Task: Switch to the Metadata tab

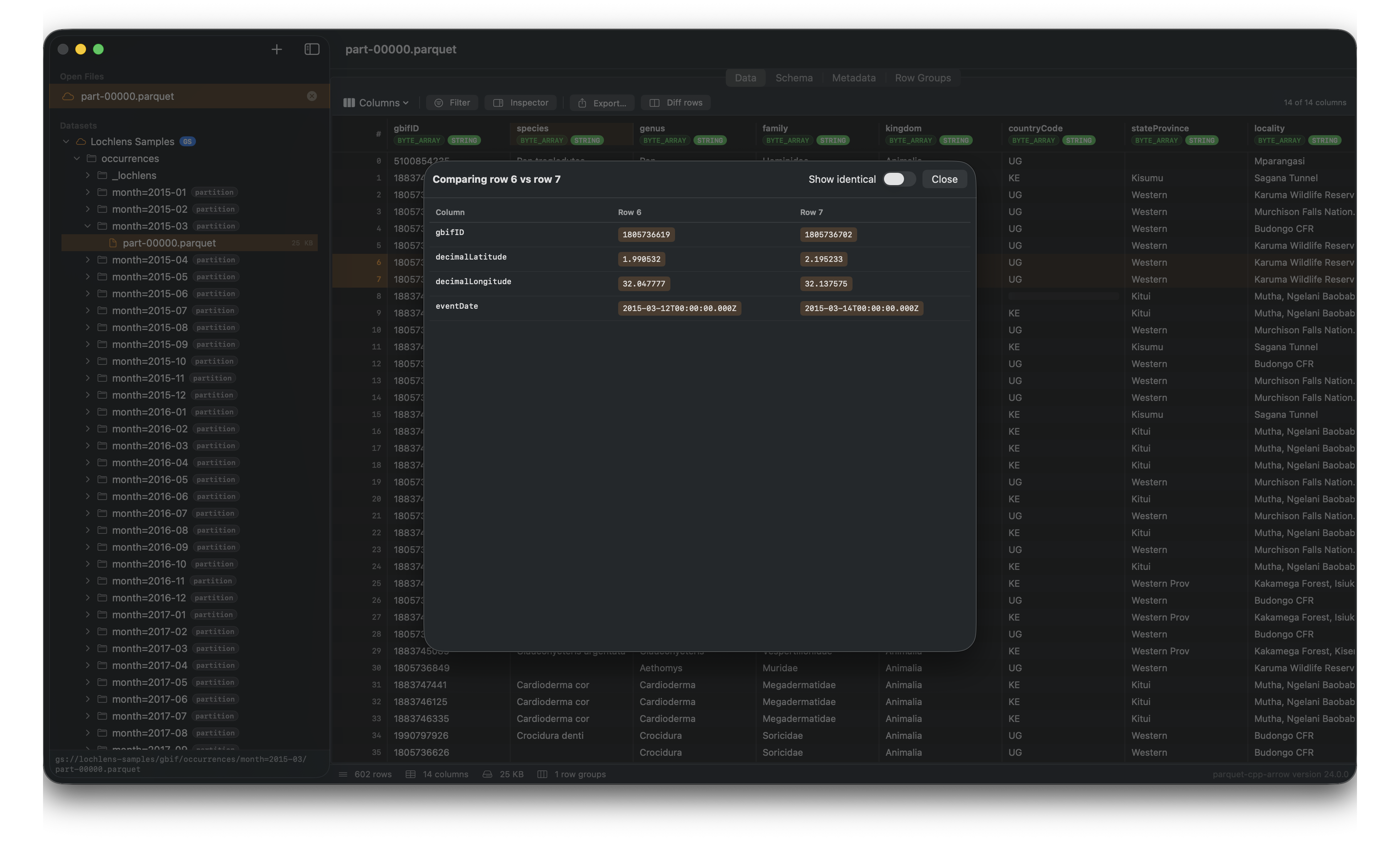Action: tap(853, 78)
